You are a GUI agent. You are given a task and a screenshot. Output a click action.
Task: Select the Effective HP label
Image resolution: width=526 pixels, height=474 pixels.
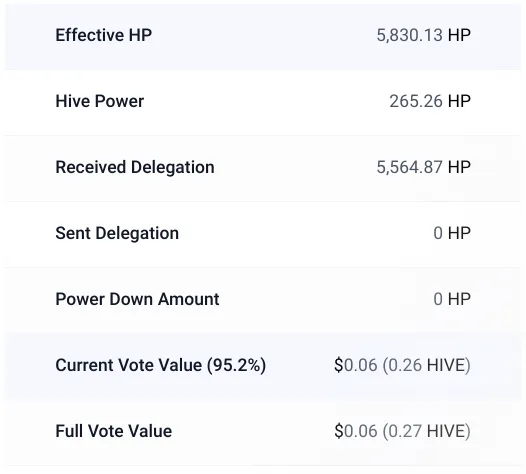click(x=104, y=35)
